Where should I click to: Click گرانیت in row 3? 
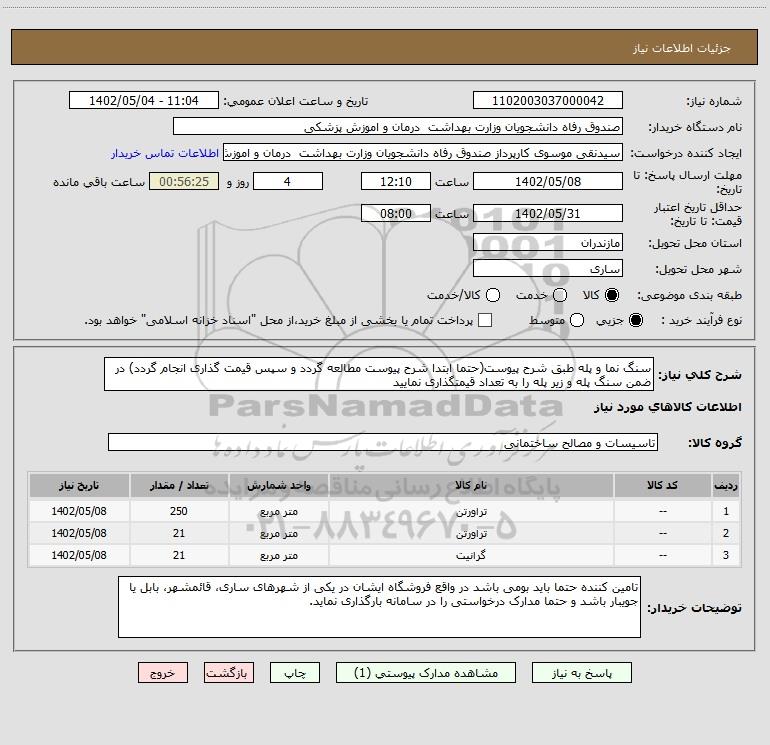click(x=471, y=555)
